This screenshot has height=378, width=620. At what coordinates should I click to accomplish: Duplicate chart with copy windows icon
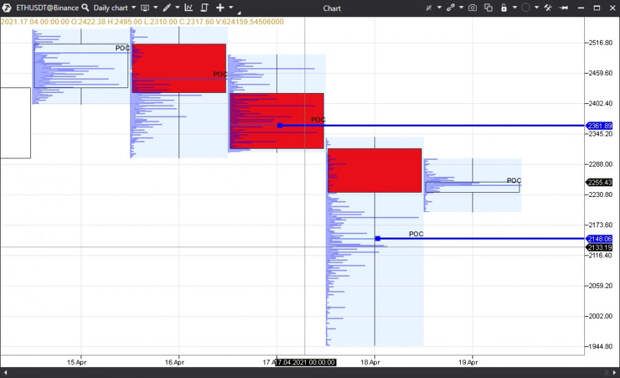pos(488,8)
